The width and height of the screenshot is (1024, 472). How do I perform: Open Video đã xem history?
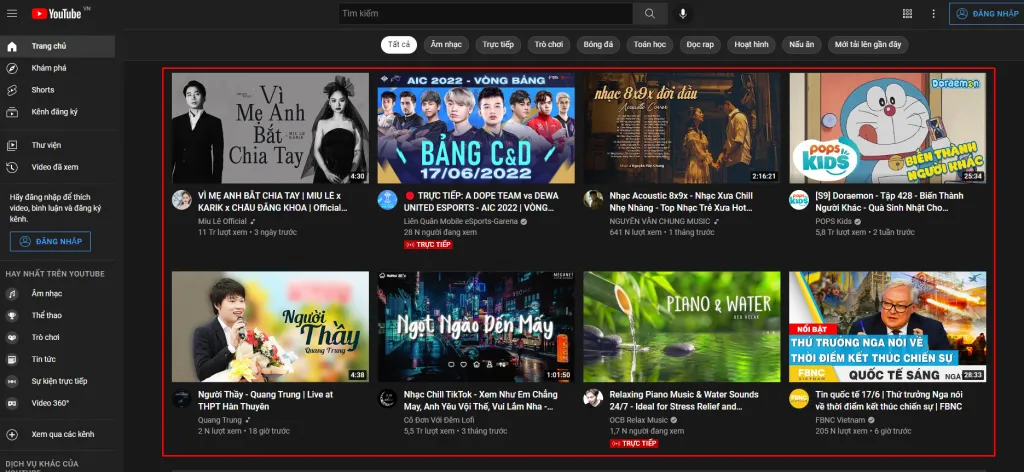pyautogui.click(x=55, y=167)
